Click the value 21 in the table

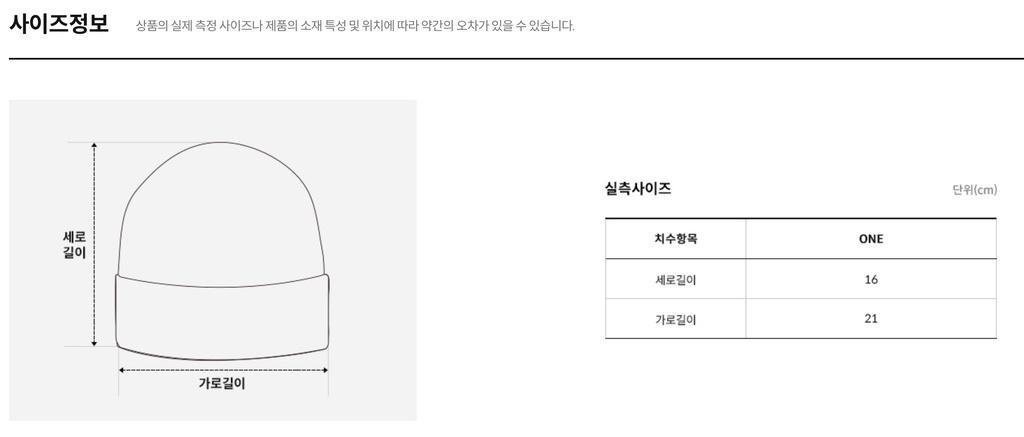click(871, 319)
